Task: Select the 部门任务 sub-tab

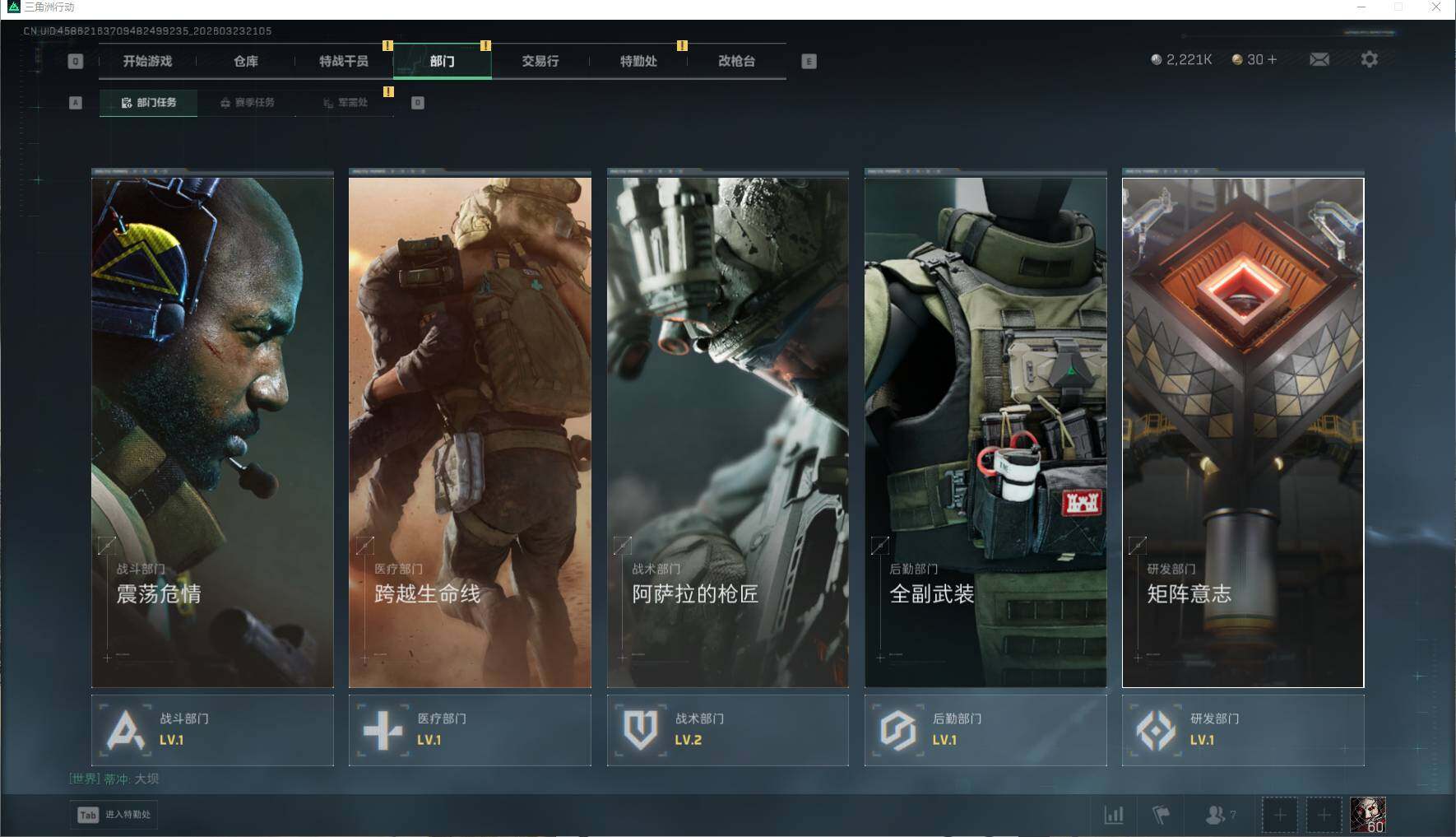Action: coord(148,103)
